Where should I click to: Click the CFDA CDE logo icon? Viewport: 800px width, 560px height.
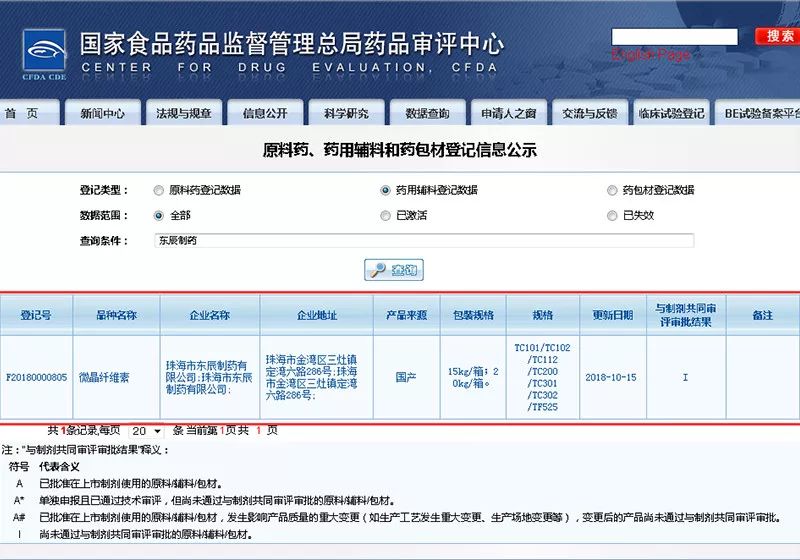click(x=44, y=55)
